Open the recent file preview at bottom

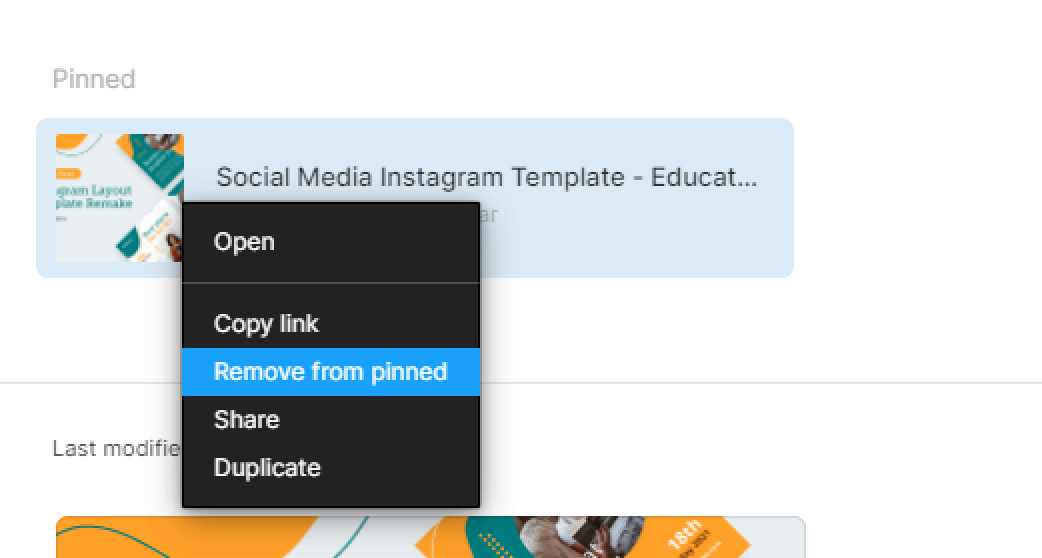[x=431, y=537]
